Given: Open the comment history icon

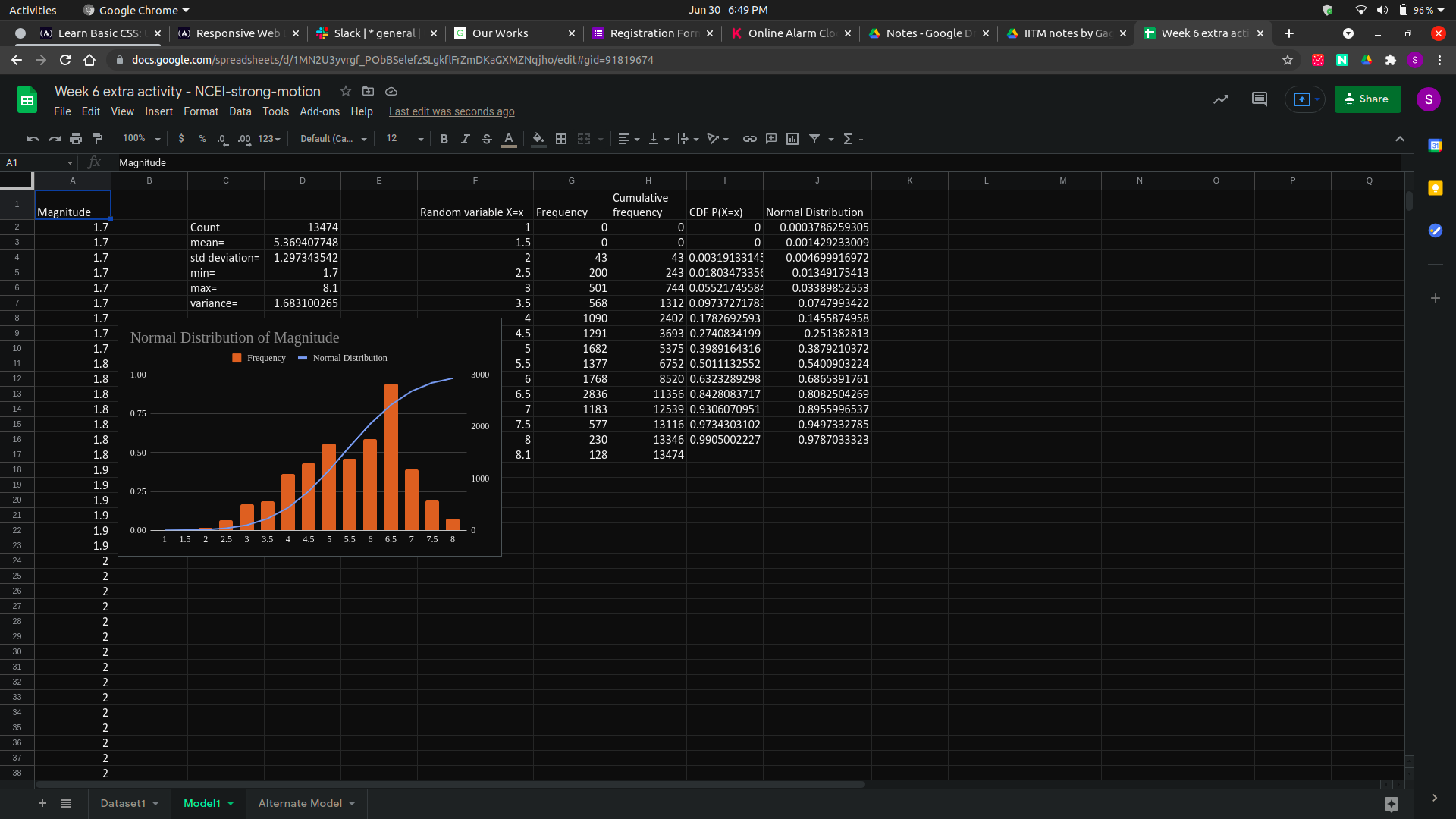Looking at the screenshot, I should click(1259, 99).
